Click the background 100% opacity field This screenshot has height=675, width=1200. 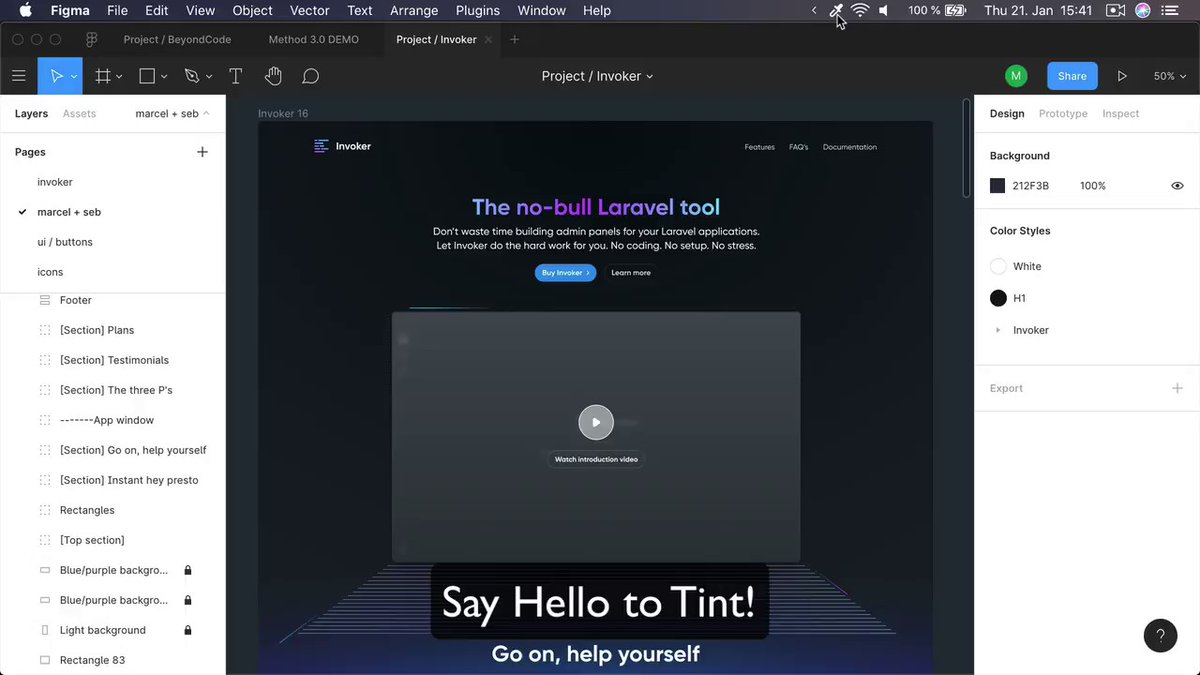1093,186
